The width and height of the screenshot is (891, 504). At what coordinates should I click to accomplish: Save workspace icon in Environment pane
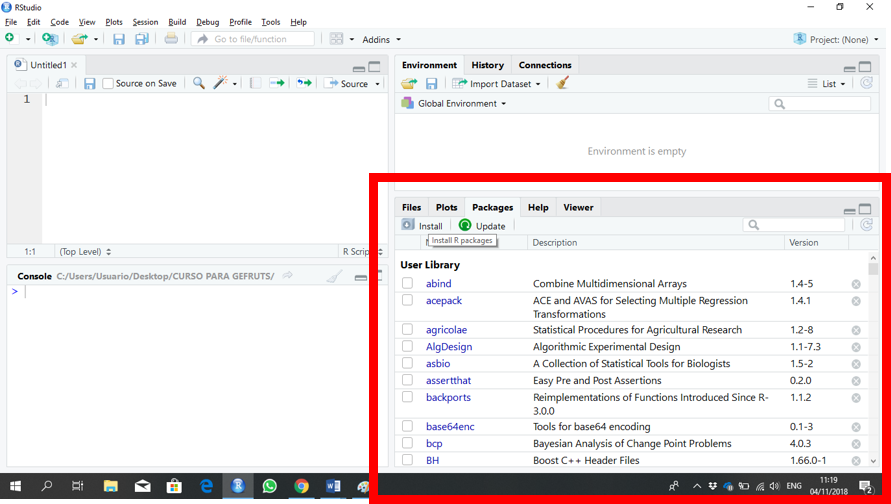432,84
